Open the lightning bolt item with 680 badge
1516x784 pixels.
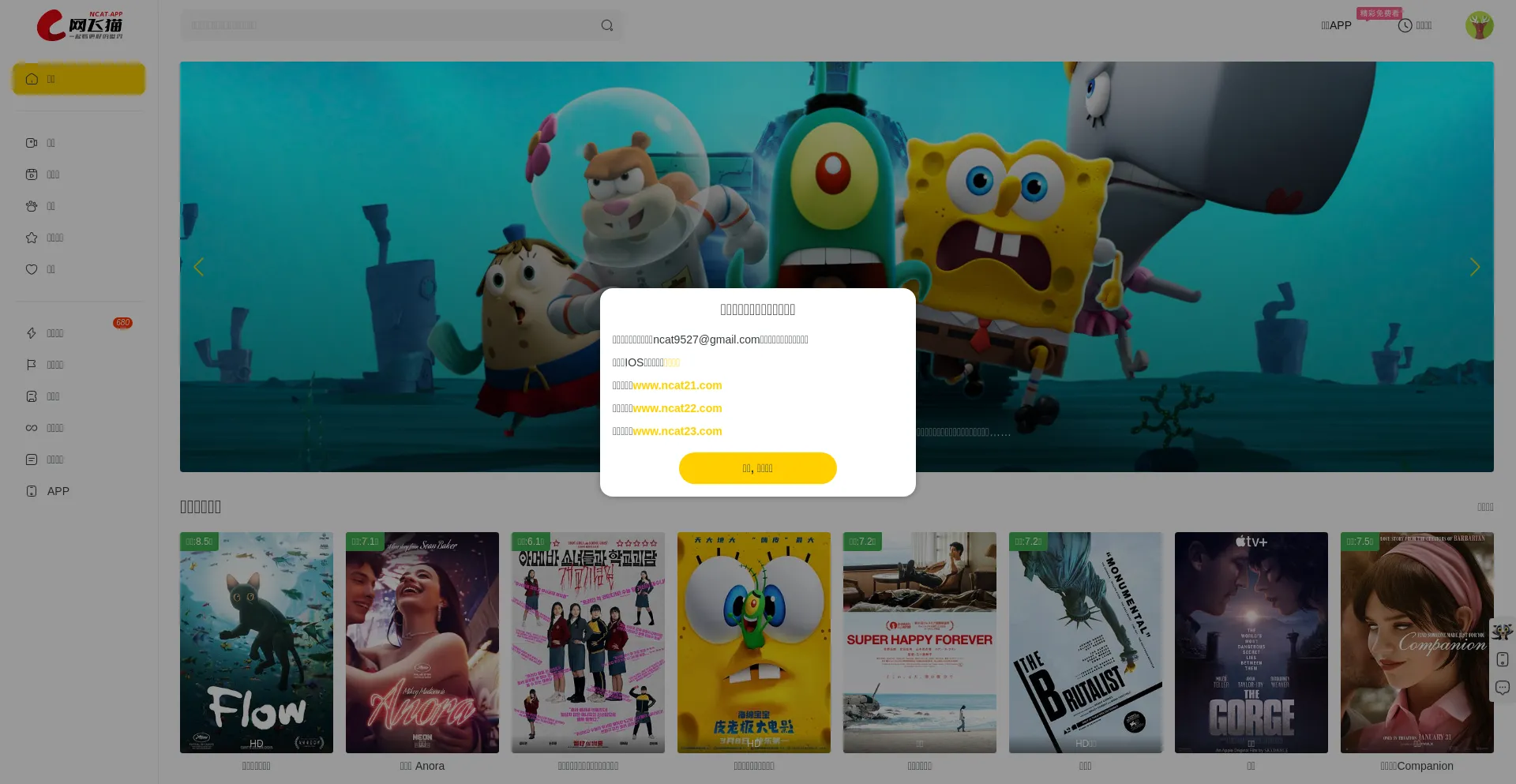[x=79, y=333]
